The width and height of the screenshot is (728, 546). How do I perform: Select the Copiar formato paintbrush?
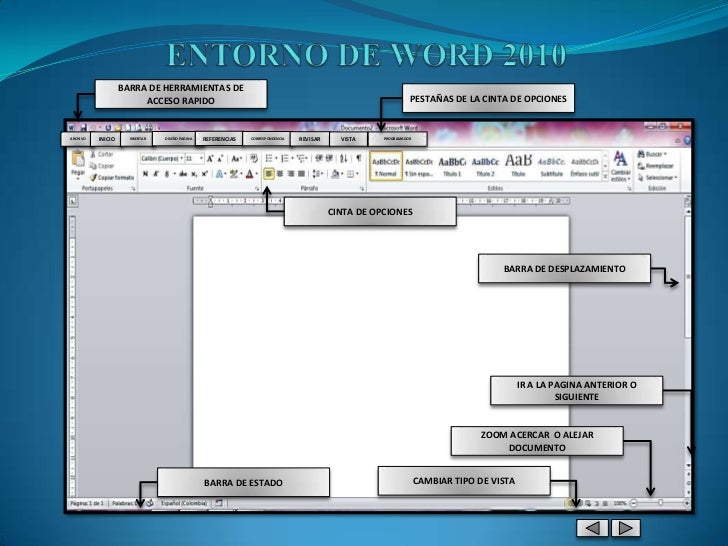click(x=112, y=177)
